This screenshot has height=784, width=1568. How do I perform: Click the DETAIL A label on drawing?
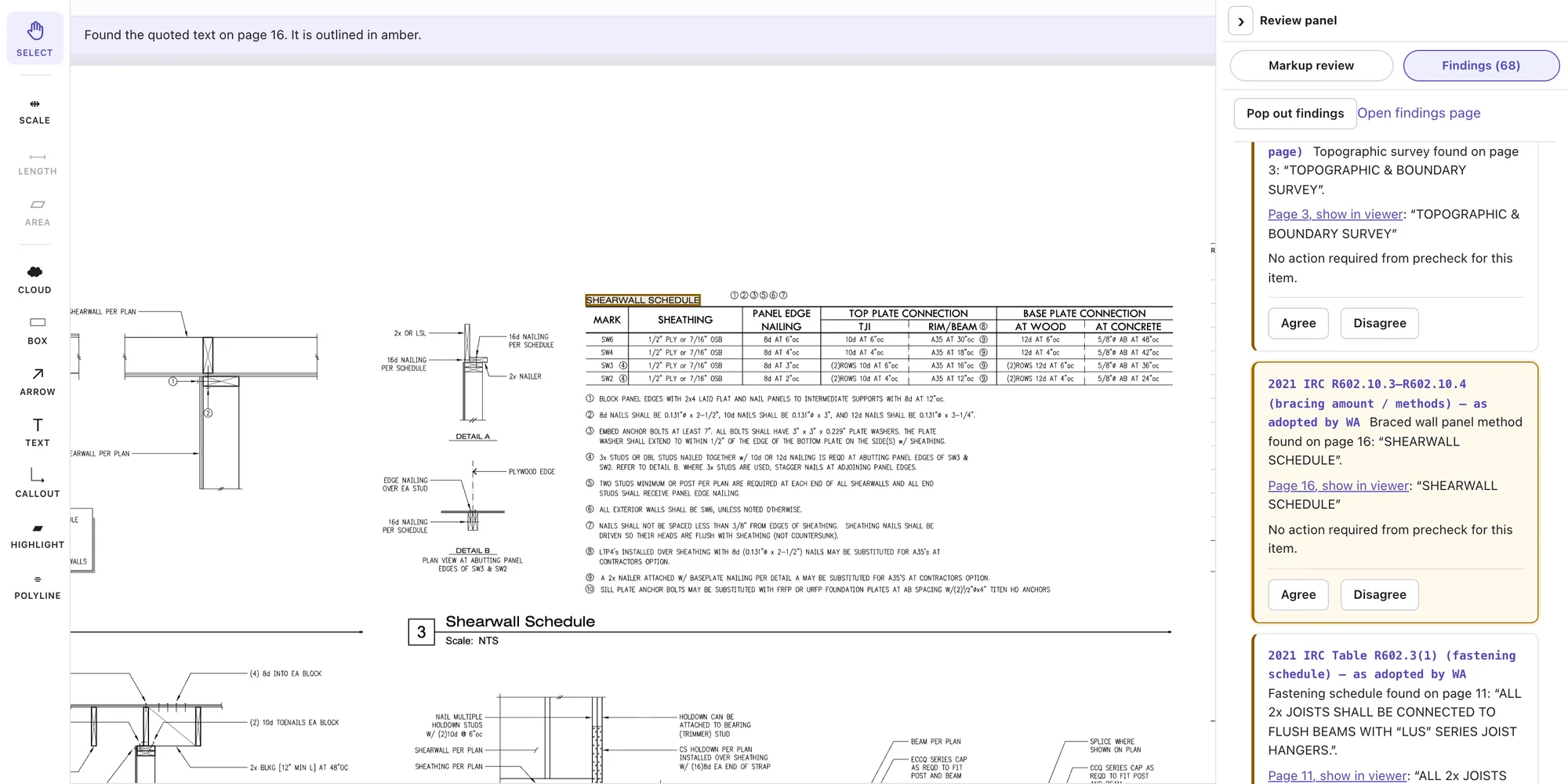pyautogui.click(x=473, y=437)
